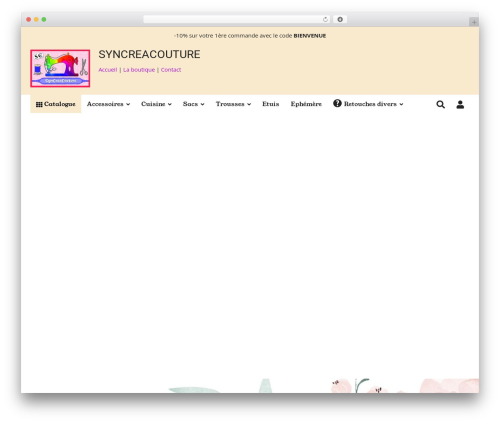Select the Cuisine menu label
Screen dimensions: 500x423
coord(153,104)
